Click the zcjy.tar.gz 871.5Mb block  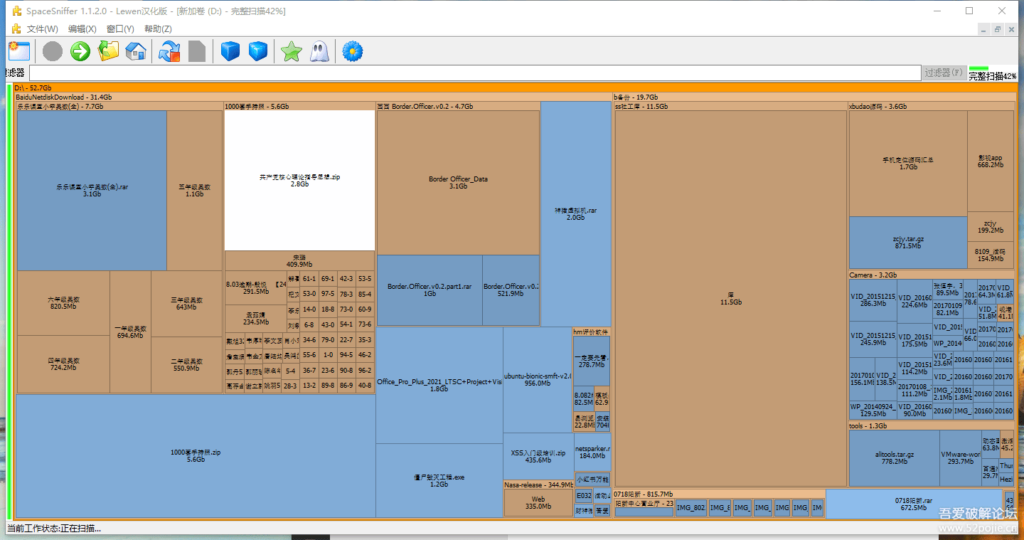pyautogui.click(x=907, y=241)
